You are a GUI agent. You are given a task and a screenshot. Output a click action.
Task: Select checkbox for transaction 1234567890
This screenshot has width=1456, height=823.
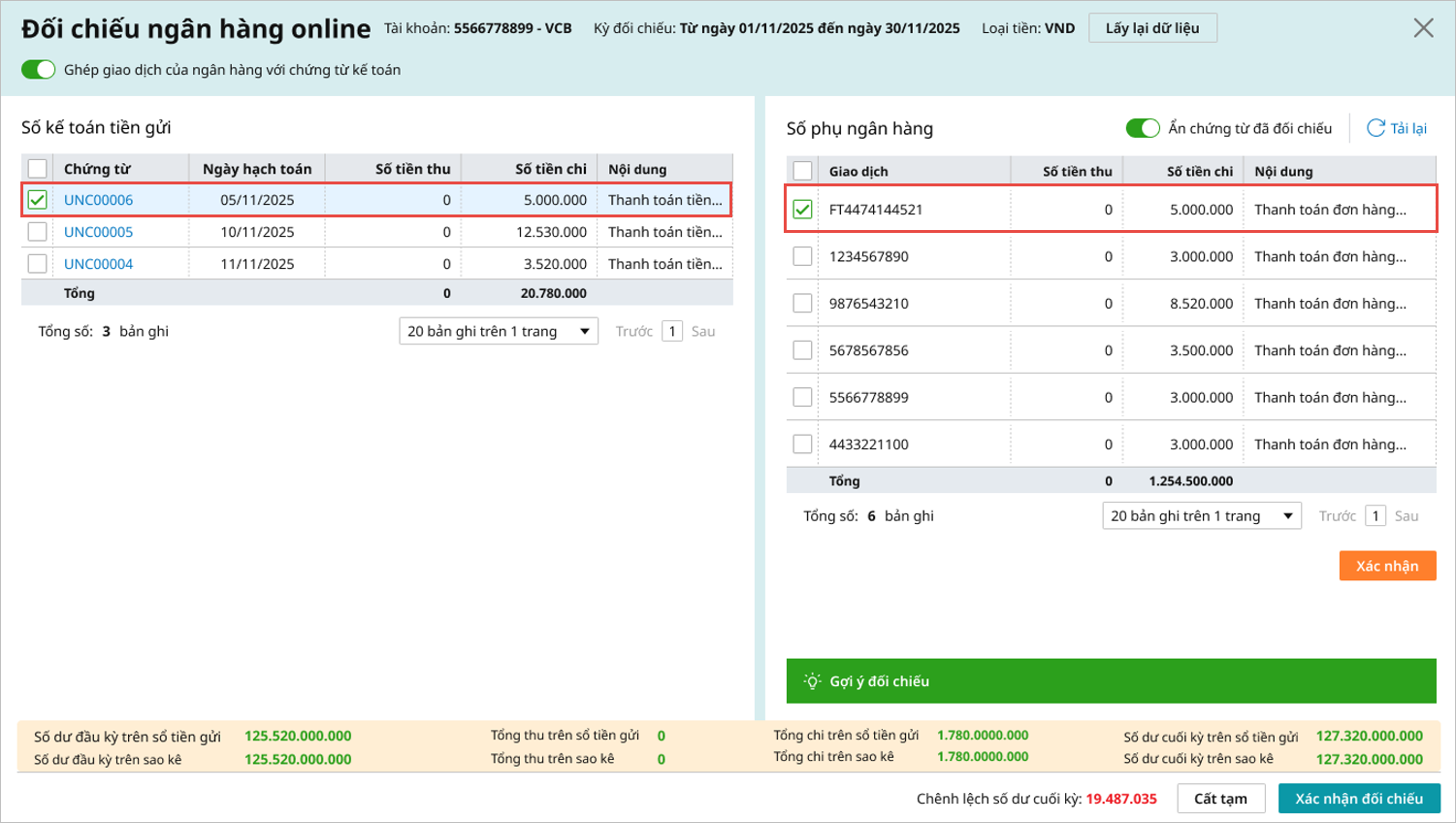[802, 256]
